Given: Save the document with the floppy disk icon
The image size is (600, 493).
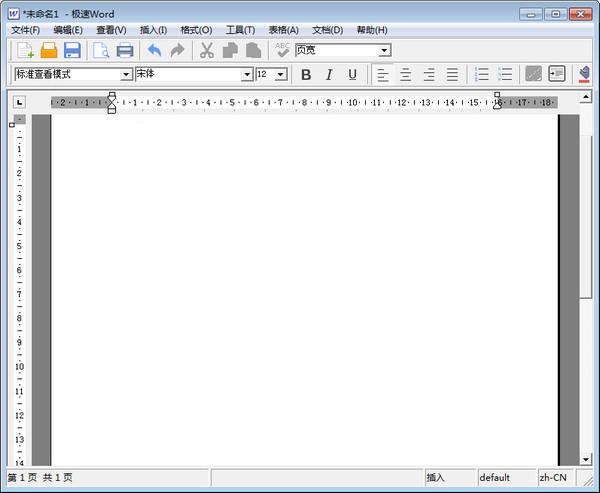Looking at the screenshot, I should click(x=72, y=50).
